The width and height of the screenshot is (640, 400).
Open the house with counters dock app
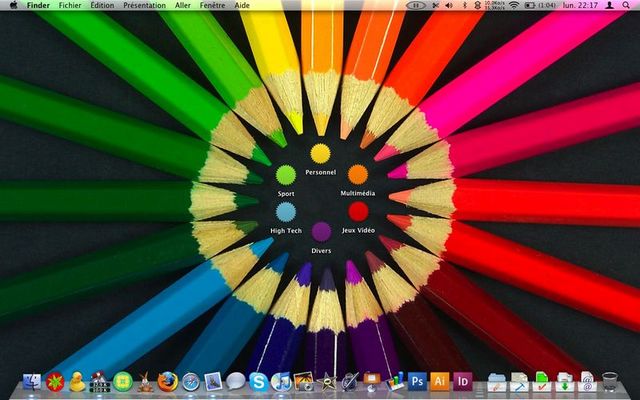click(100, 382)
